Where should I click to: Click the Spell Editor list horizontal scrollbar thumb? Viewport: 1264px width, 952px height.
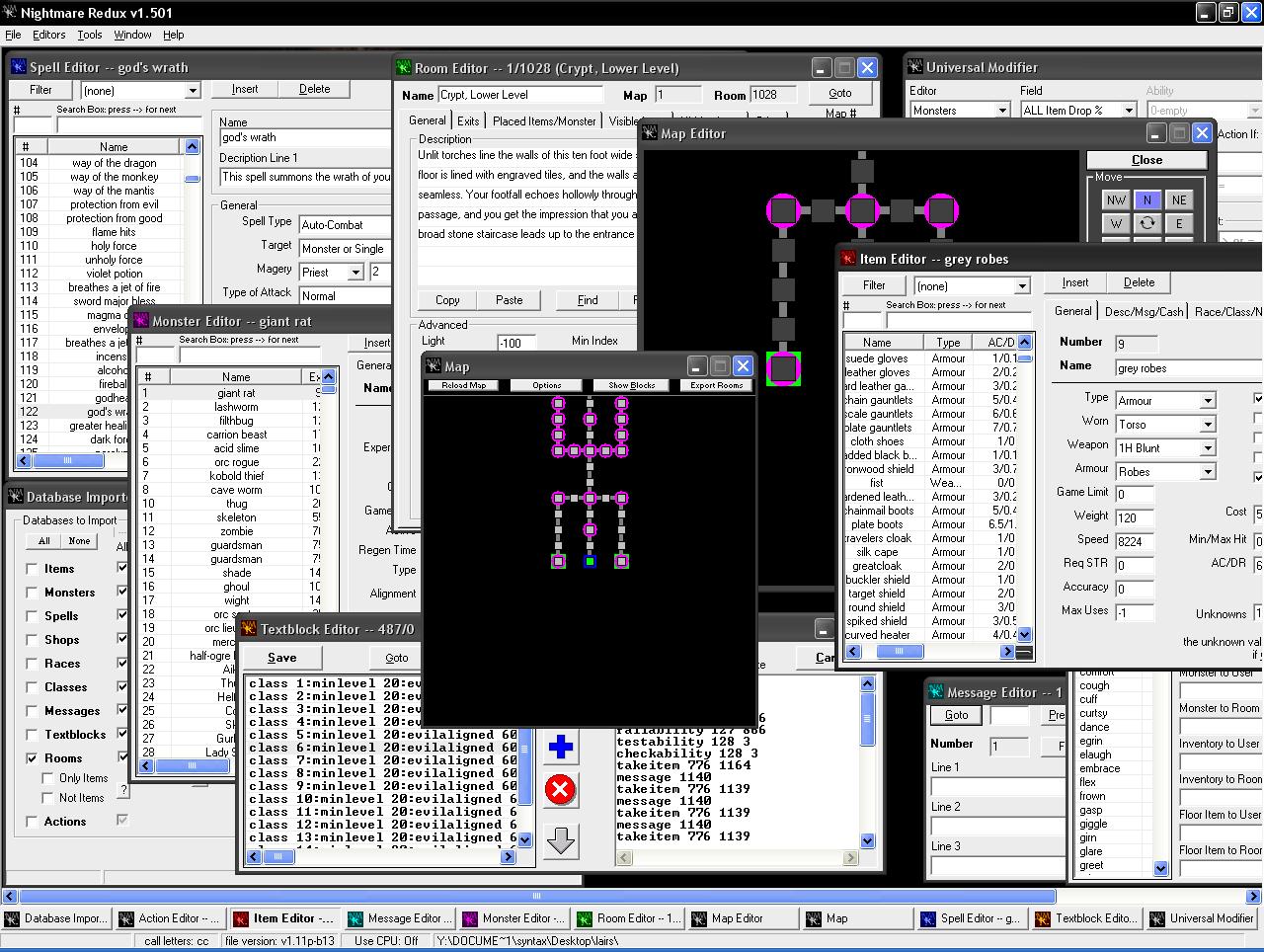coord(67,460)
